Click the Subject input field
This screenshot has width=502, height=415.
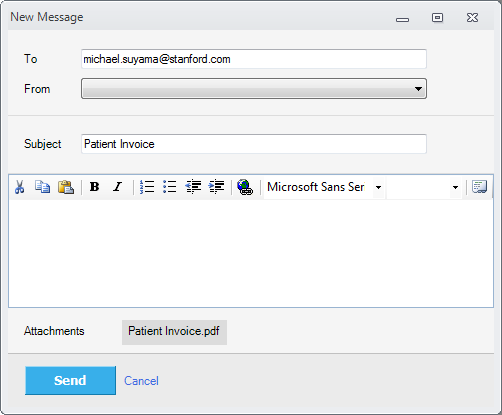(254, 144)
